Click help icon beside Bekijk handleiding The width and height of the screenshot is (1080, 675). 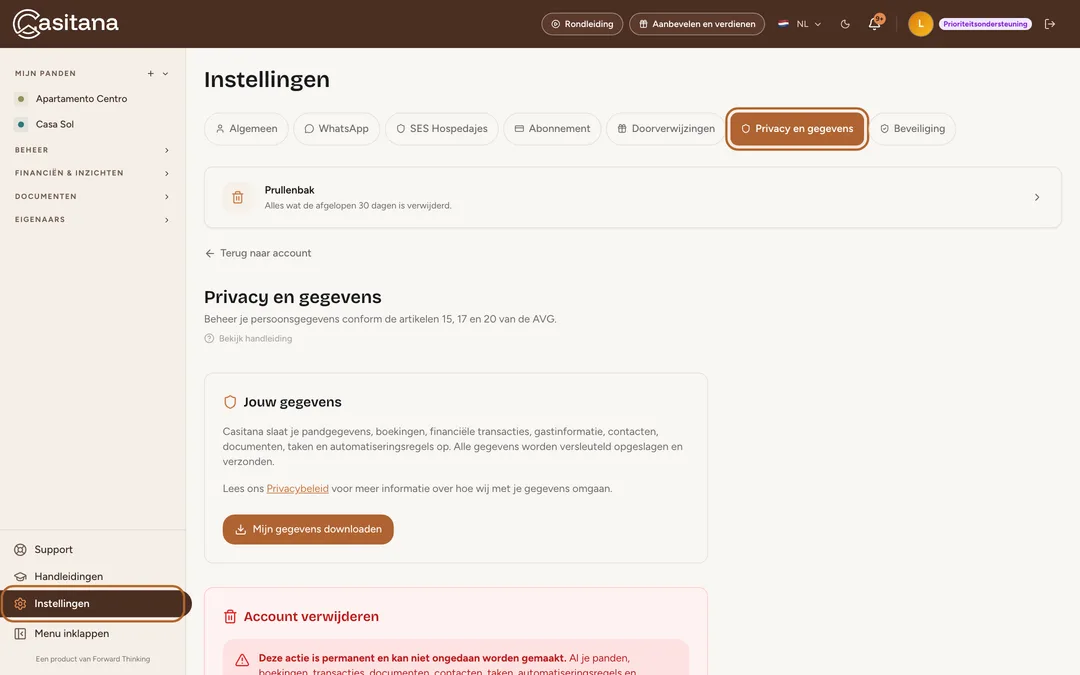209,339
